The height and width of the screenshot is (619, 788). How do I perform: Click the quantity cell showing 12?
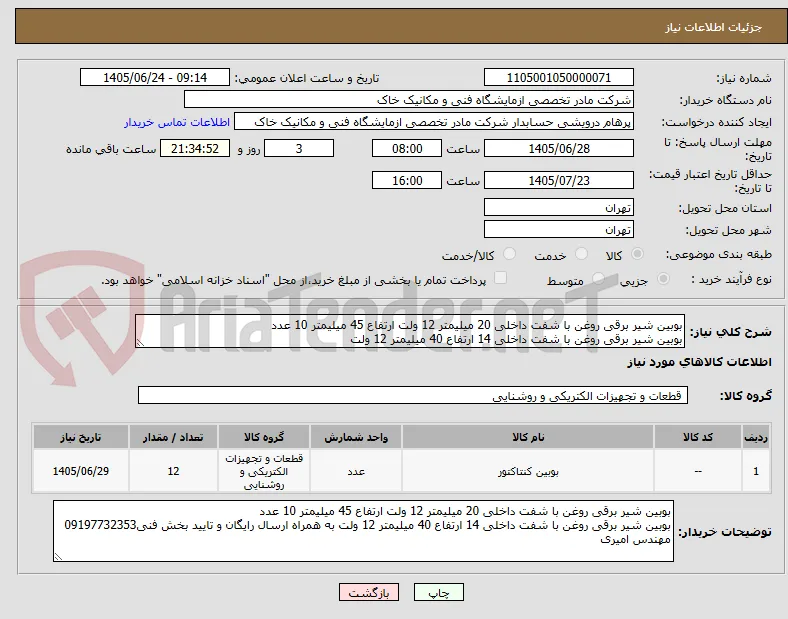point(173,471)
